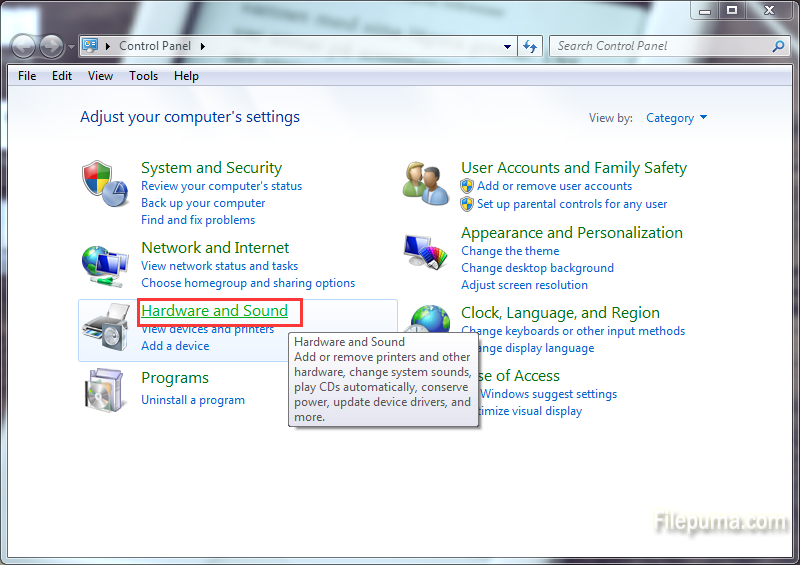
Task: Click the Back navigation arrow button
Action: [23, 46]
